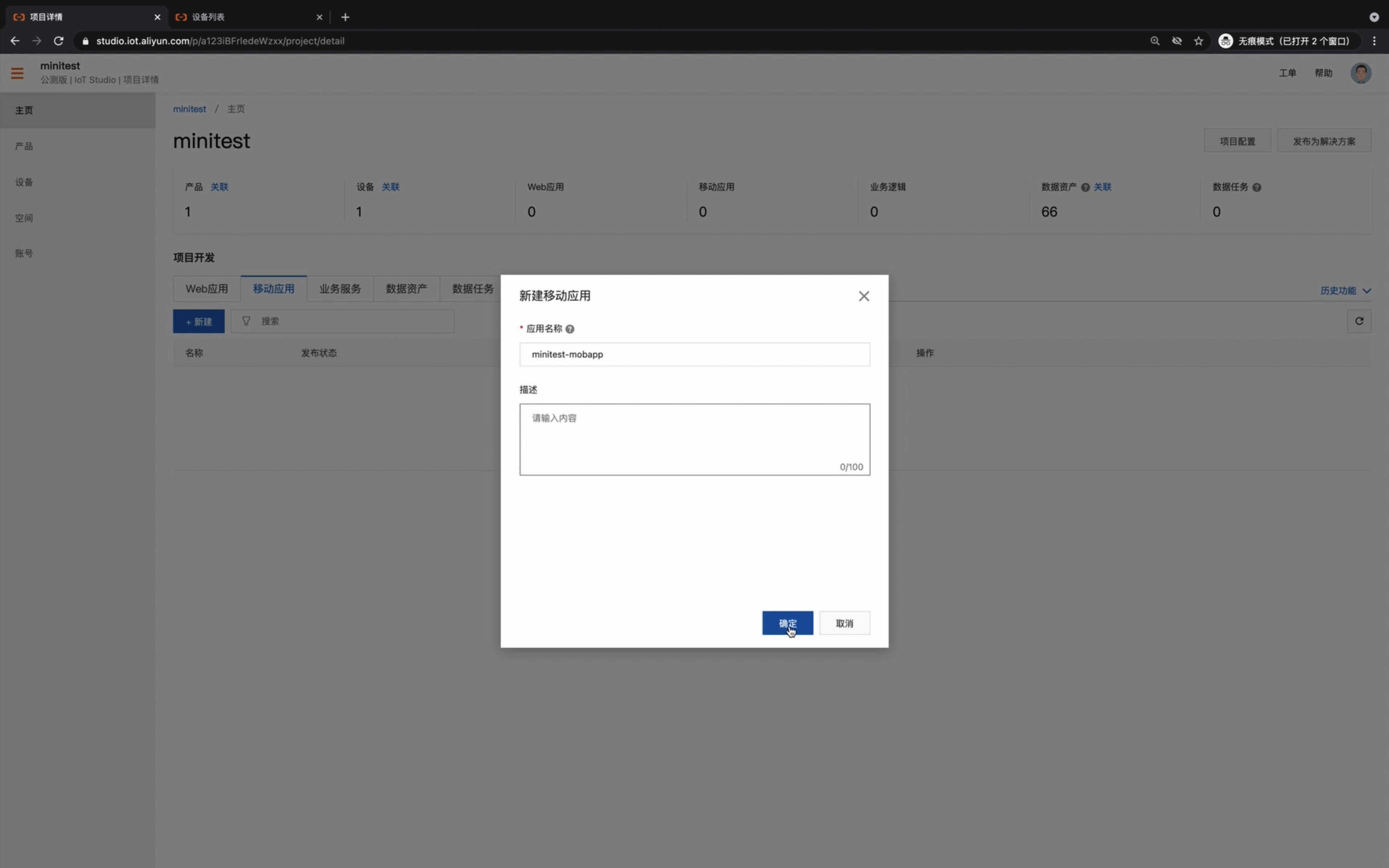Focus the 描述 description textarea
The image size is (1389, 868).
(x=694, y=439)
